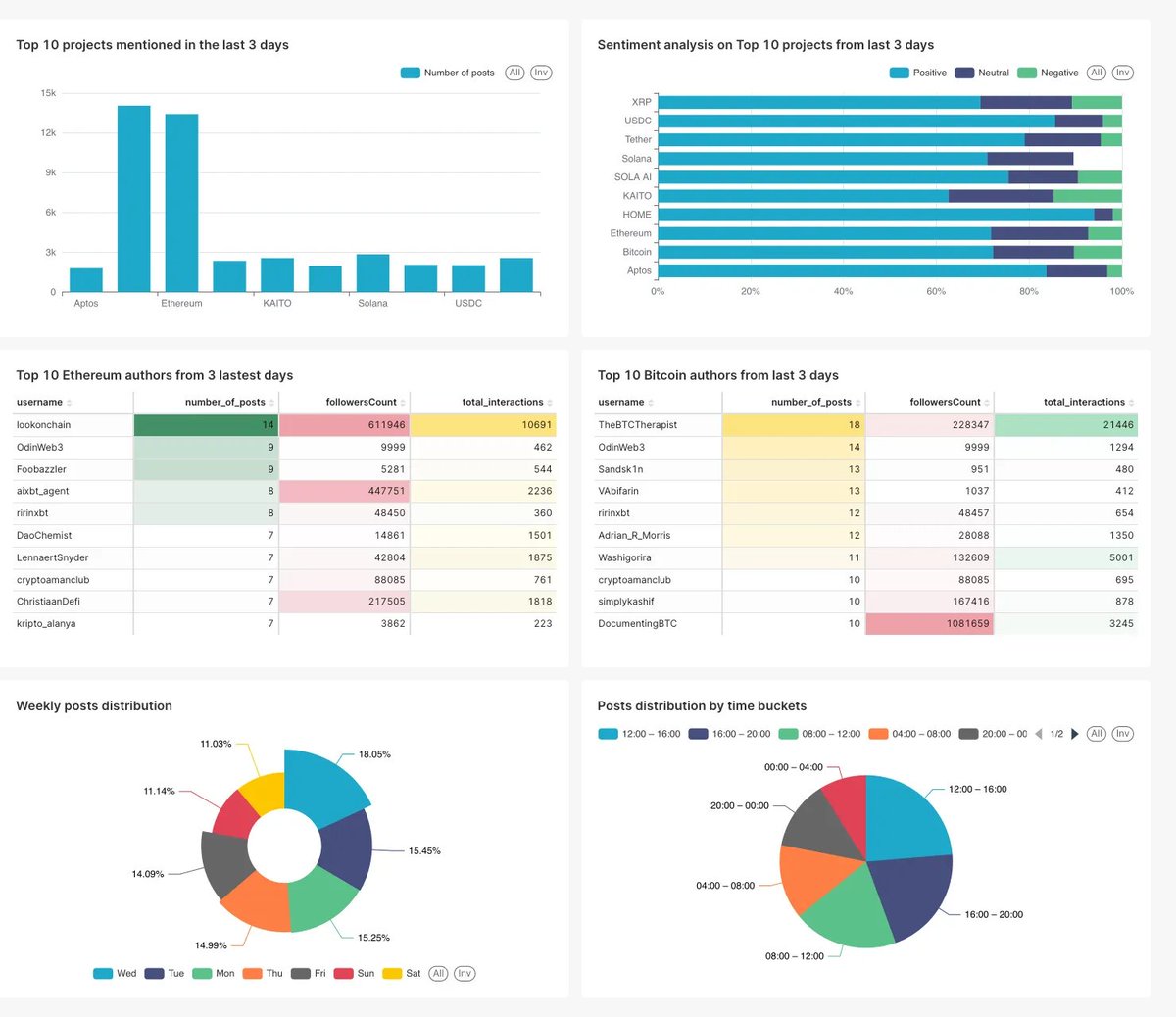Click the Aptos bar in posts chart
This screenshot has width=1176, height=1017.
tap(86, 280)
